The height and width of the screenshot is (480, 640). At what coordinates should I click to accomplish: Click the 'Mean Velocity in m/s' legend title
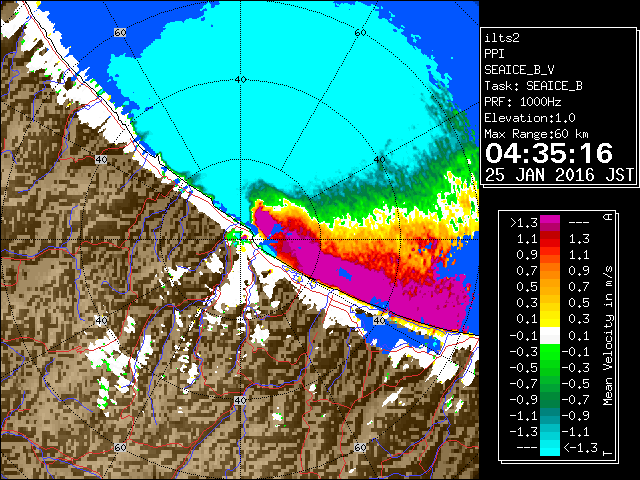[608, 335]
